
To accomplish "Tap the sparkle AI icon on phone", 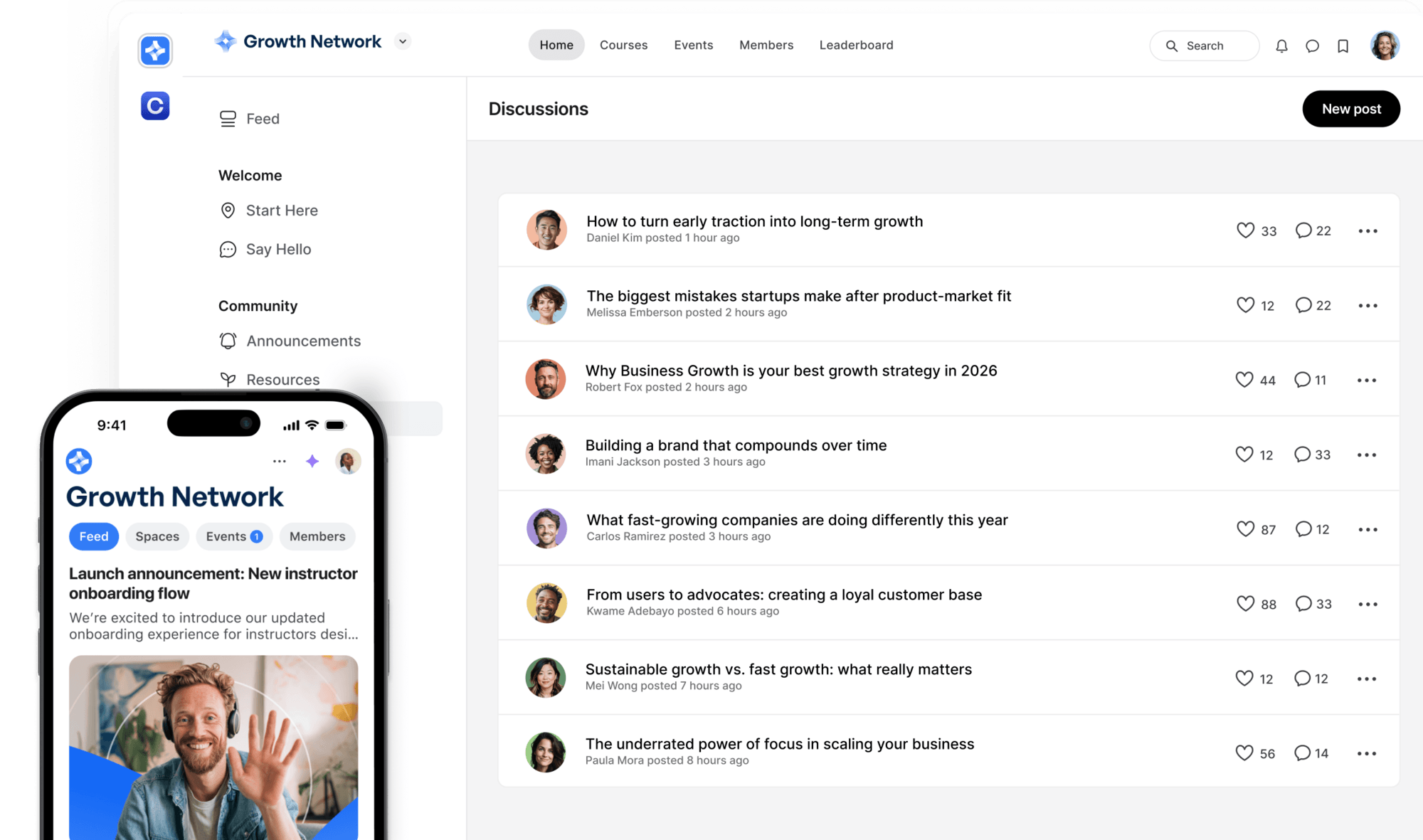I will (x=312, y=462).
